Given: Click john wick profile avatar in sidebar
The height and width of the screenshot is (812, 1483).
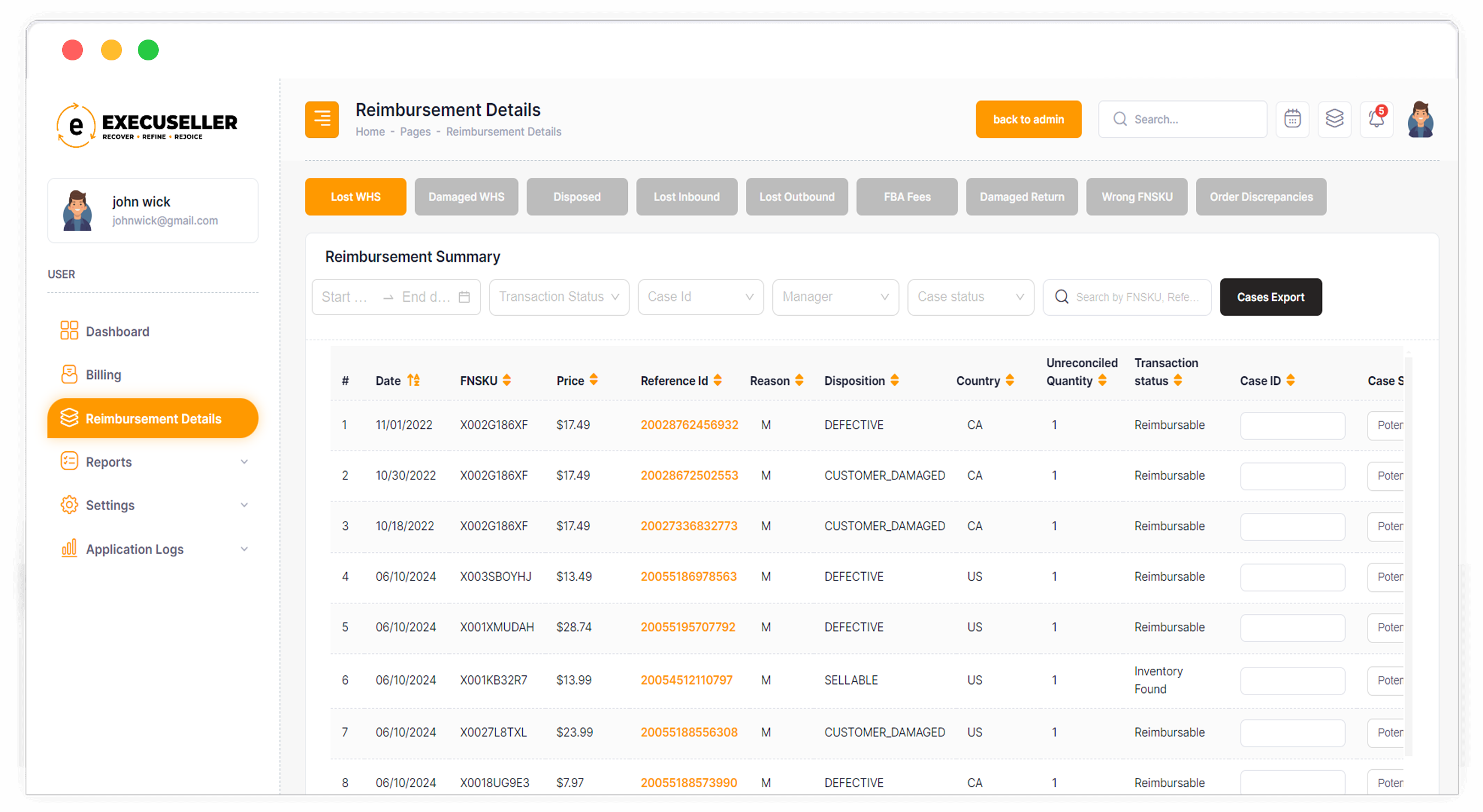Looking at the screenshot, I should point(77,211).
